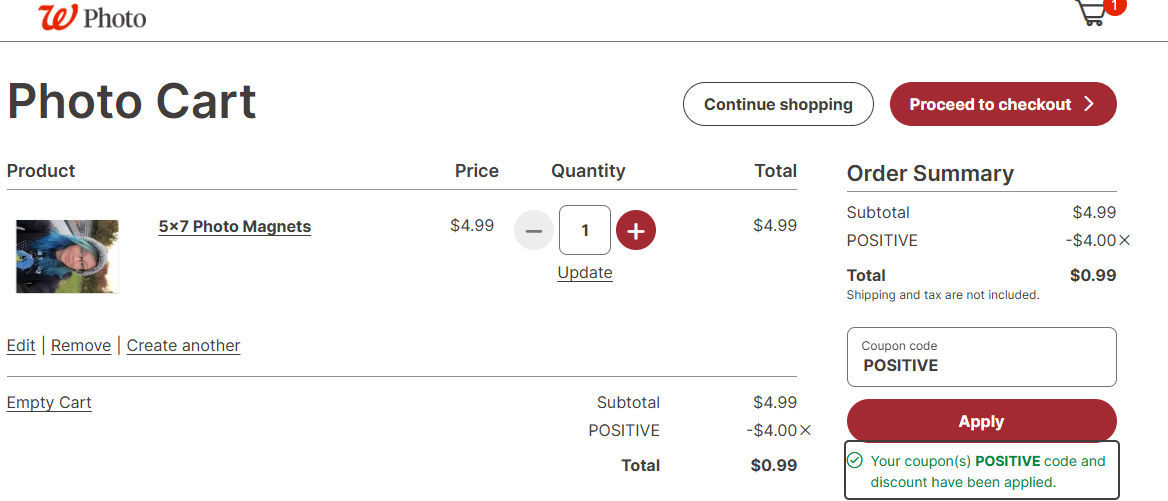Increase quantity with the plus button

click(636, 231)
